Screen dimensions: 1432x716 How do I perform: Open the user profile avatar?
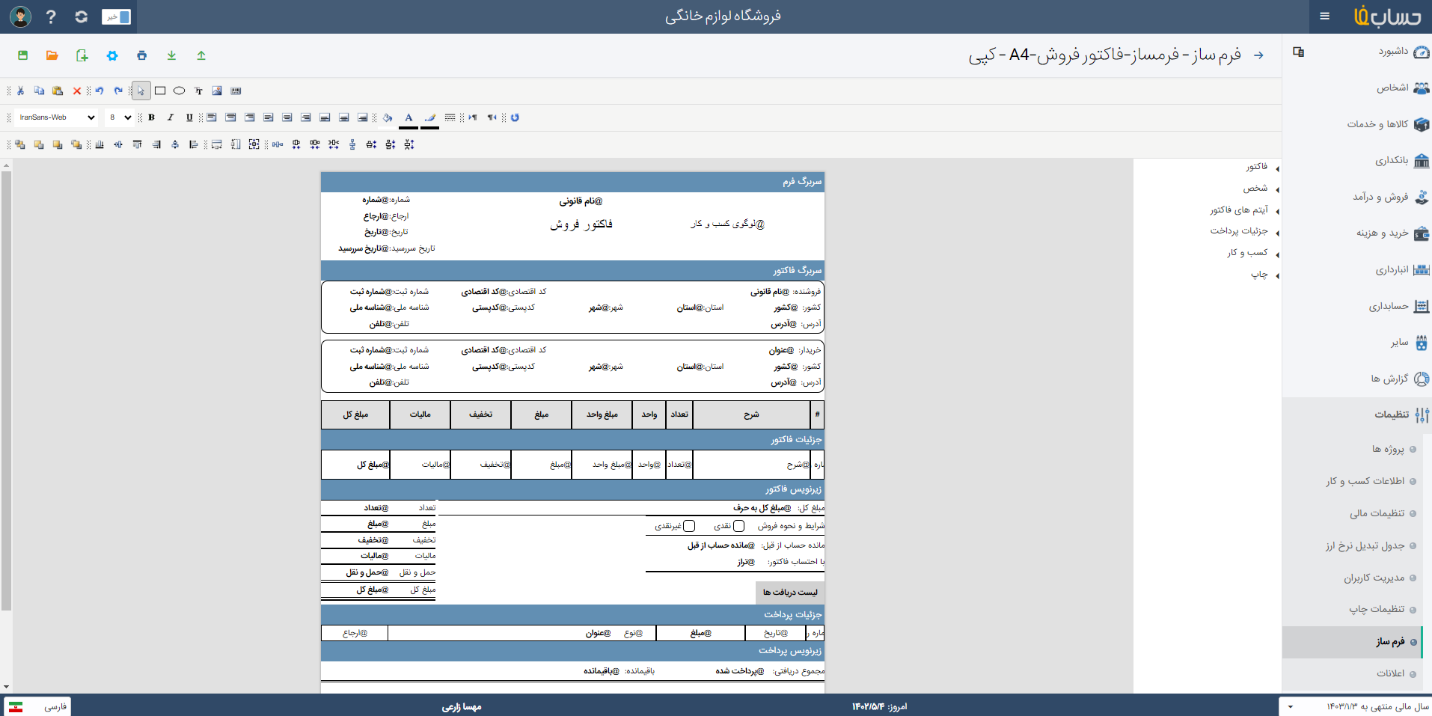coord(20,17)
